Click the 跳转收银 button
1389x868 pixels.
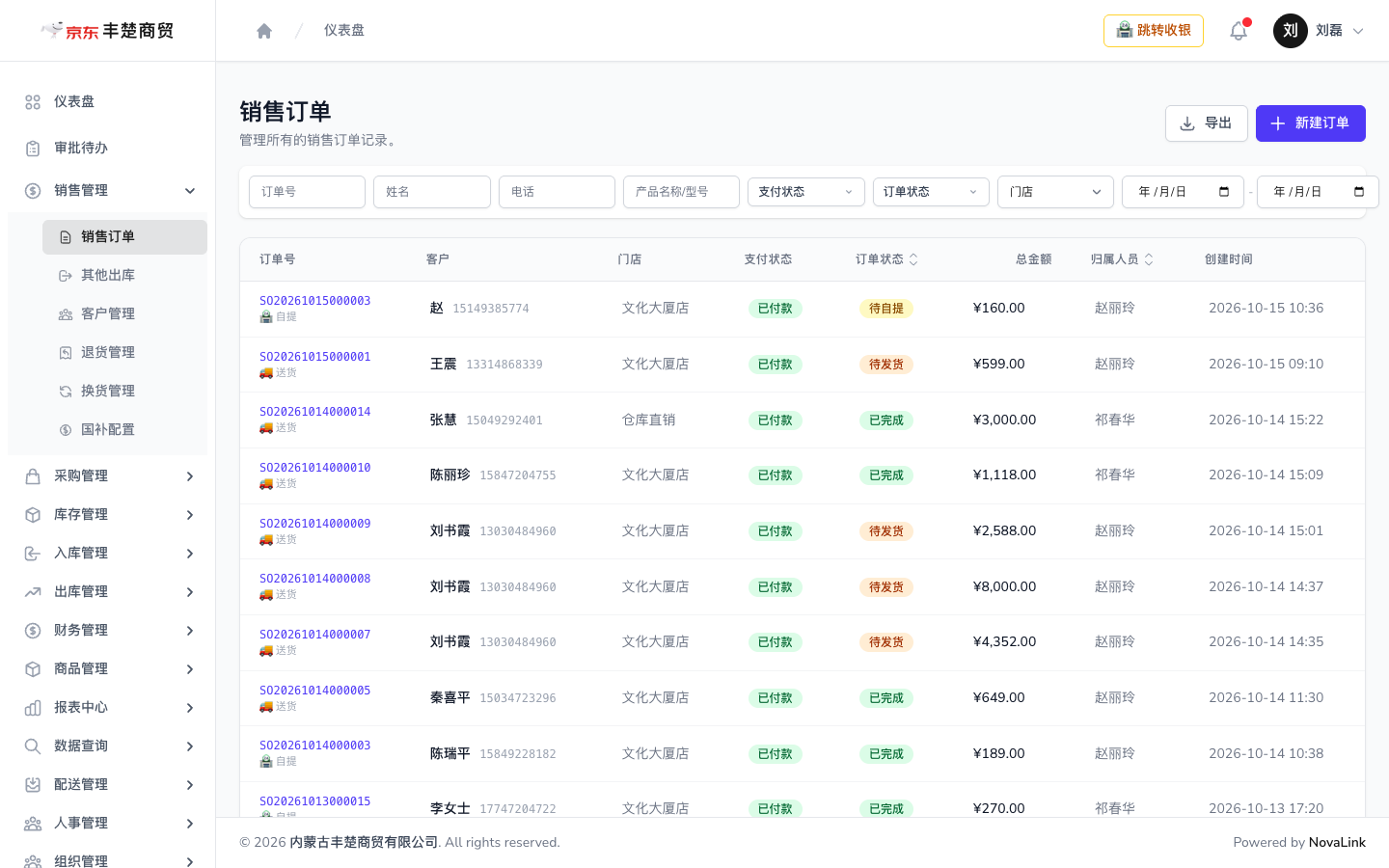(x=1154, y=31)
